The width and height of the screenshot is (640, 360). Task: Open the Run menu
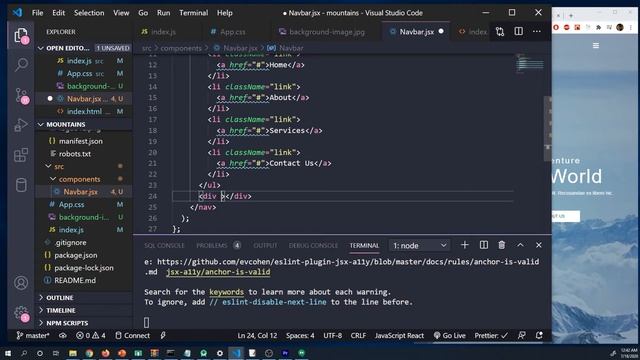163,13
